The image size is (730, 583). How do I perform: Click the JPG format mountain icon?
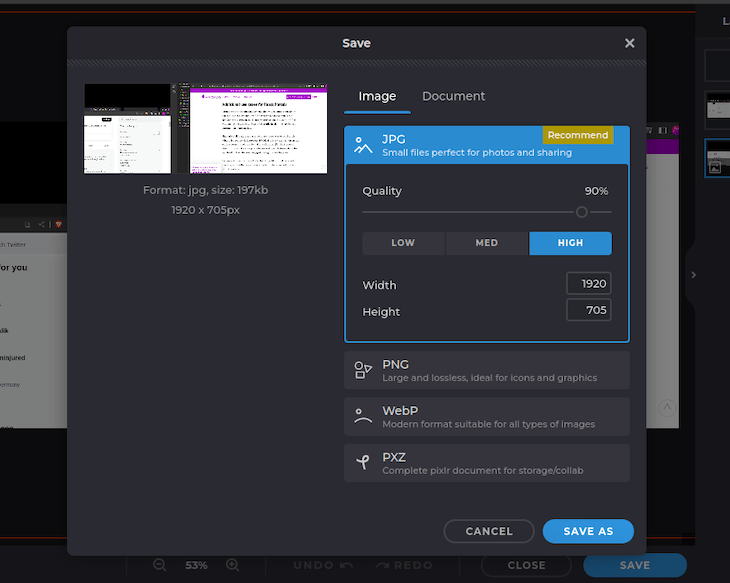tap(363, 145)
